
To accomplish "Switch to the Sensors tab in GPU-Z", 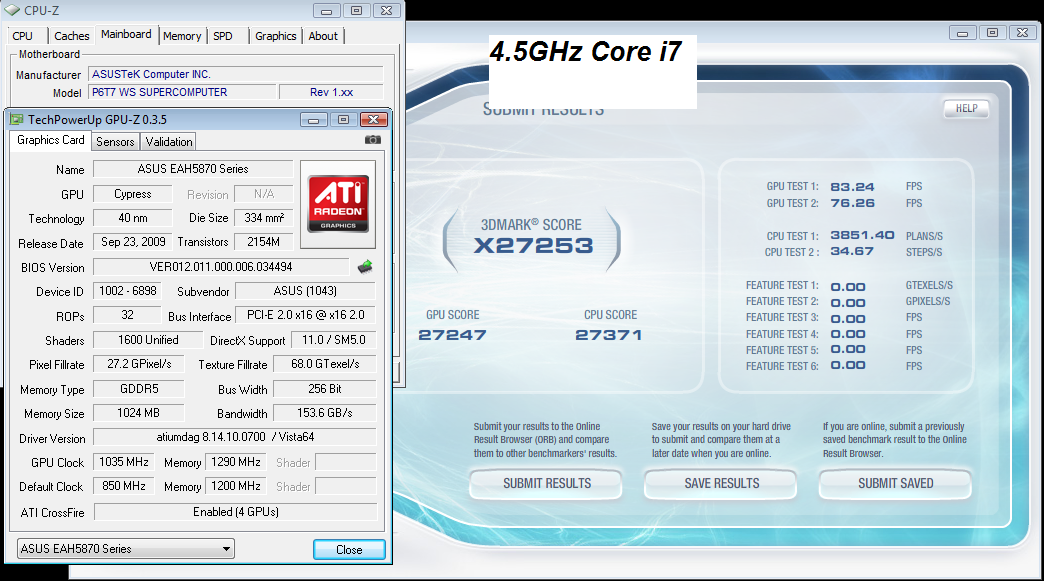I will pos(115,142).
